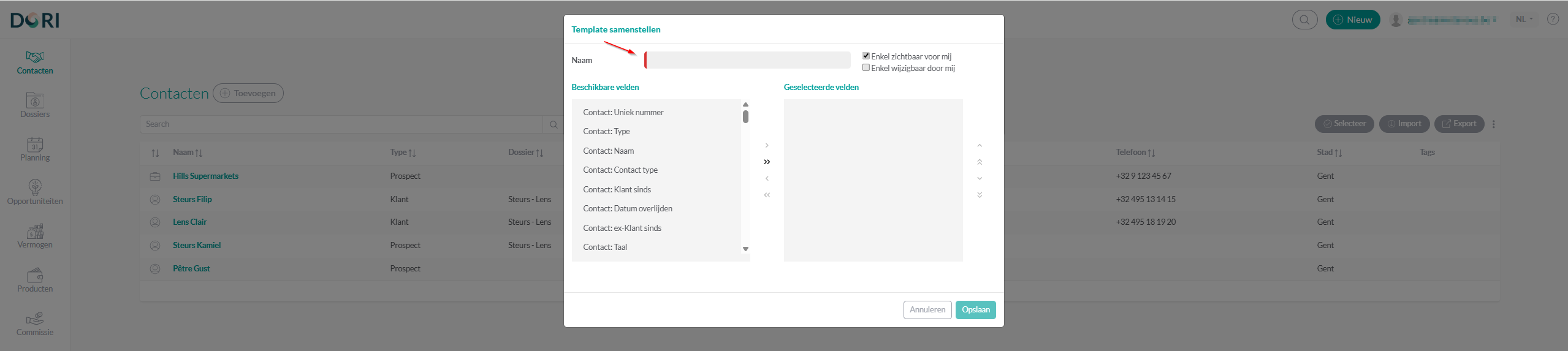Move selected field up one position

click(x=980, y=145)
